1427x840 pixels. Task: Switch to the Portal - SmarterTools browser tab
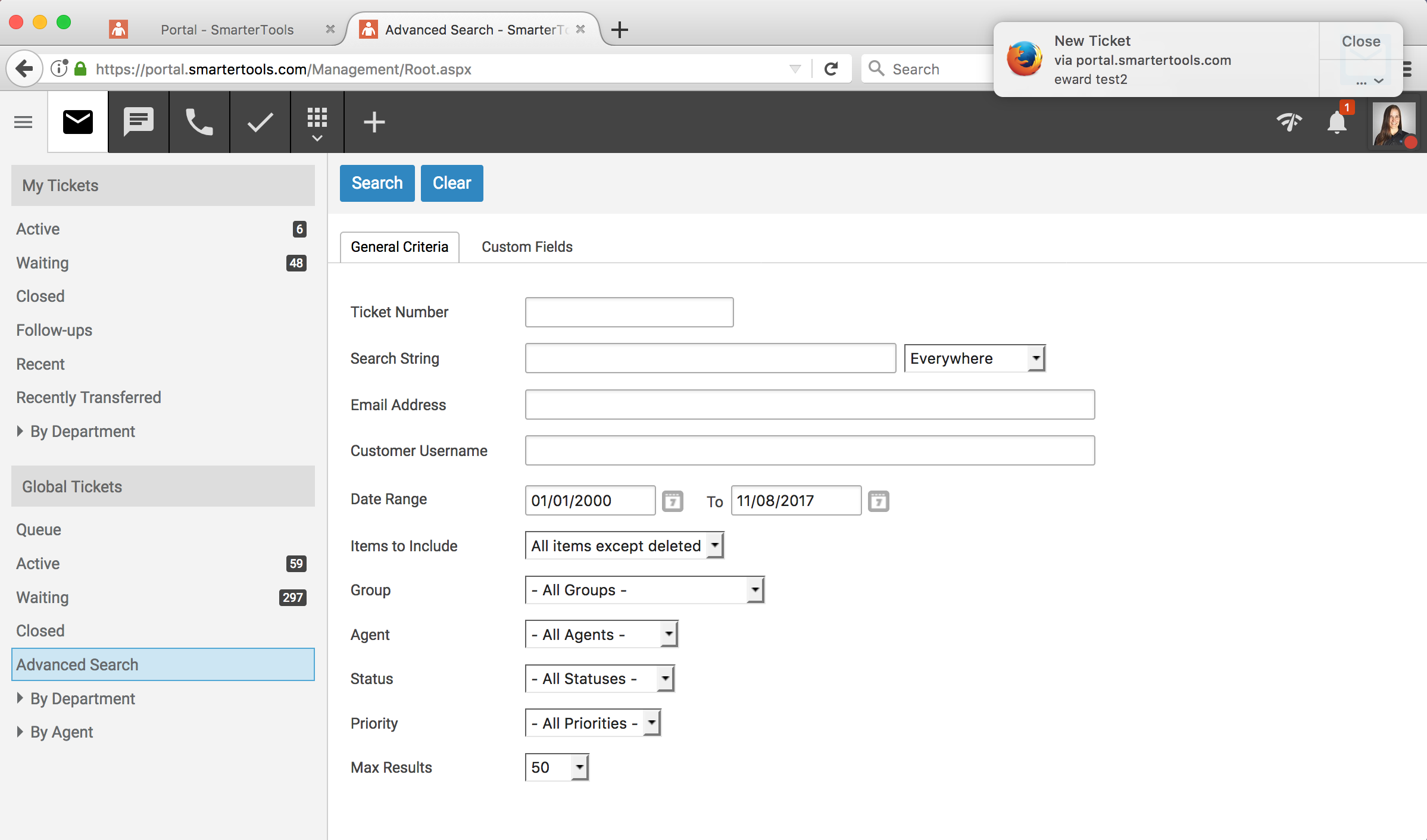227,30
